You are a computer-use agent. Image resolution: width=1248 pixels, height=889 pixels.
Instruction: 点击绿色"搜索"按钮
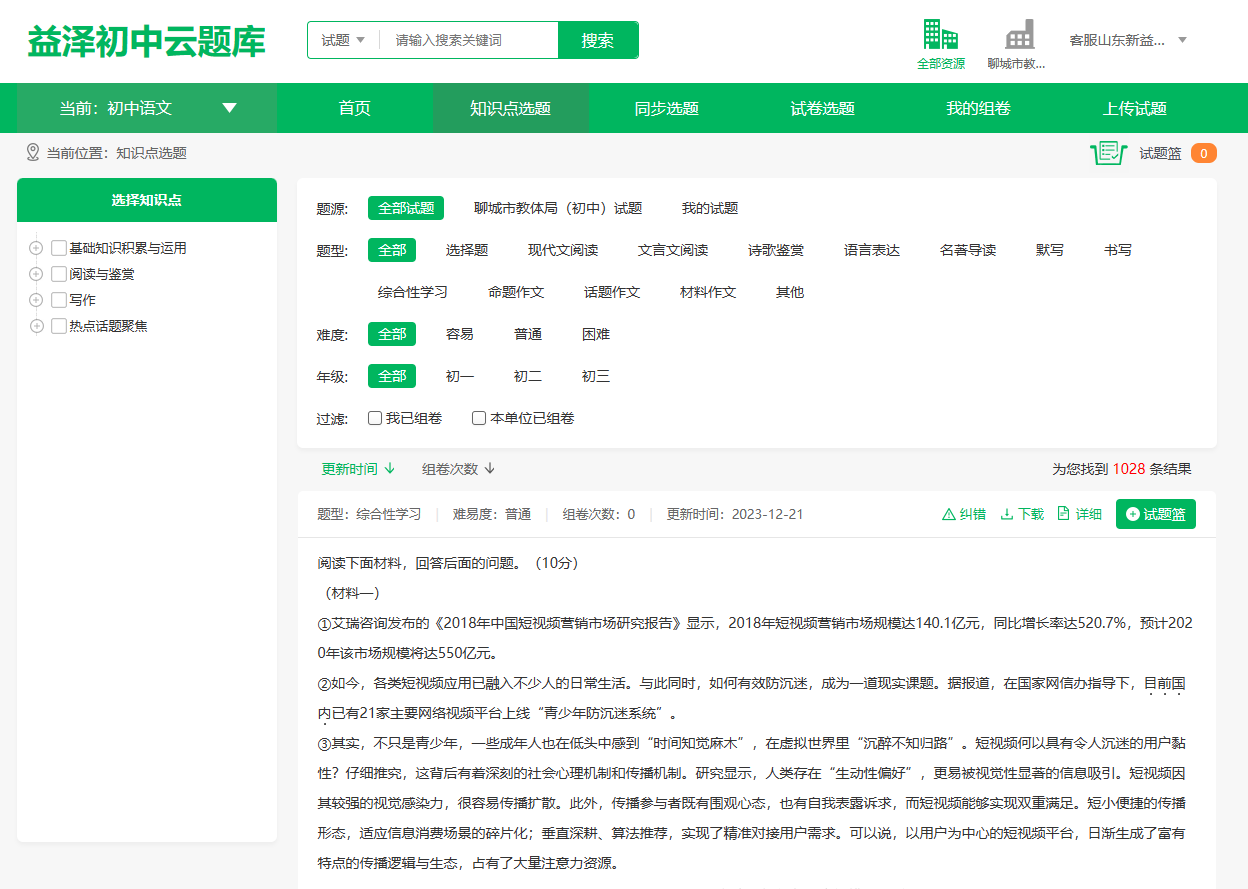tap(598, 39)
